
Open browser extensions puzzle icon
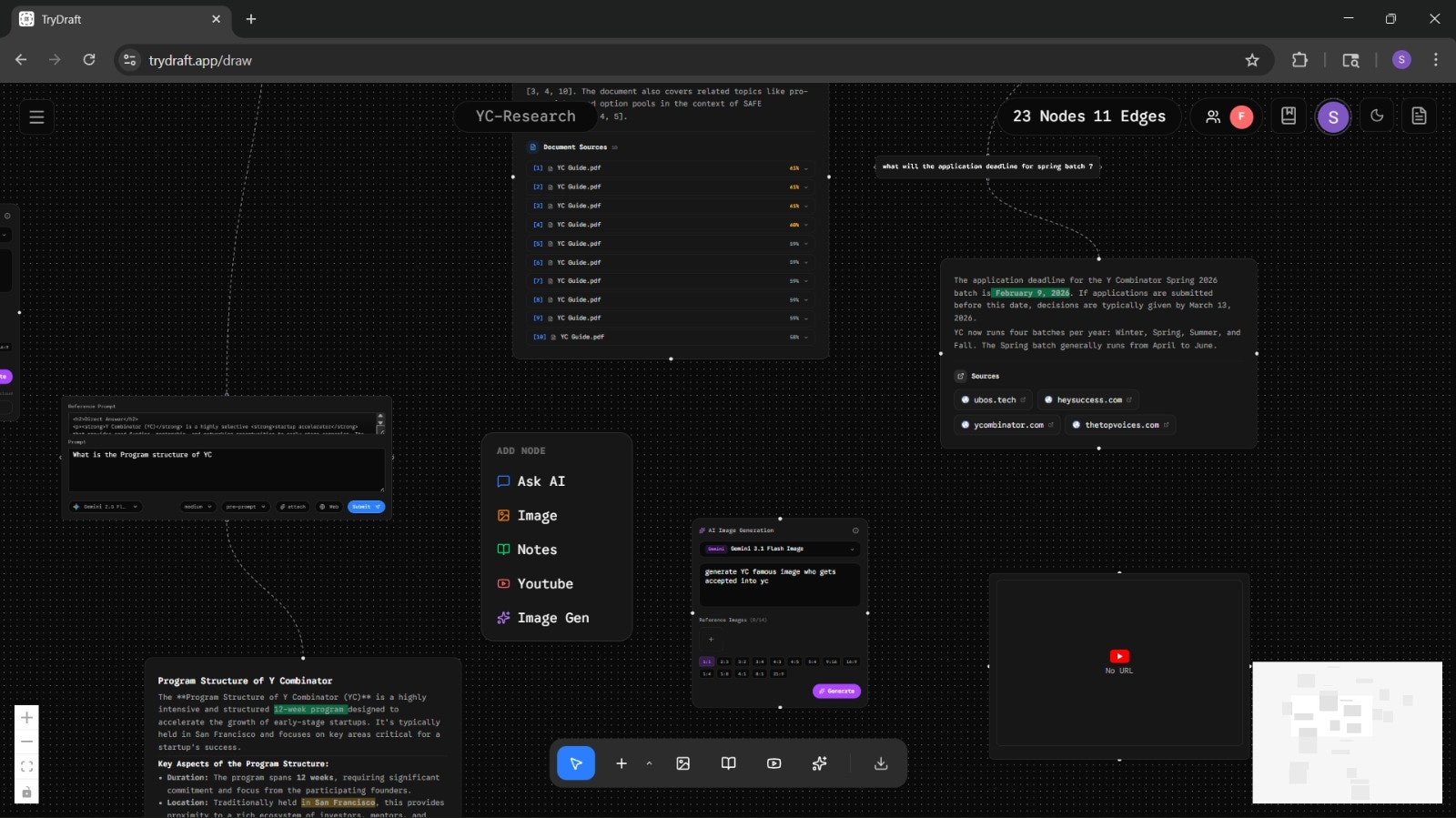tap(1299, 60)
